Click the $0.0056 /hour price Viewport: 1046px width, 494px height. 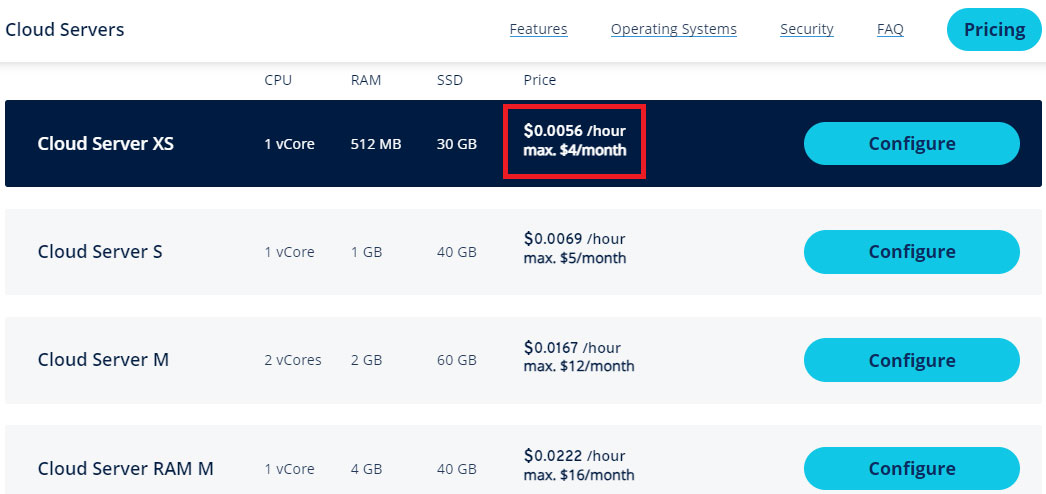coord(574,130)
